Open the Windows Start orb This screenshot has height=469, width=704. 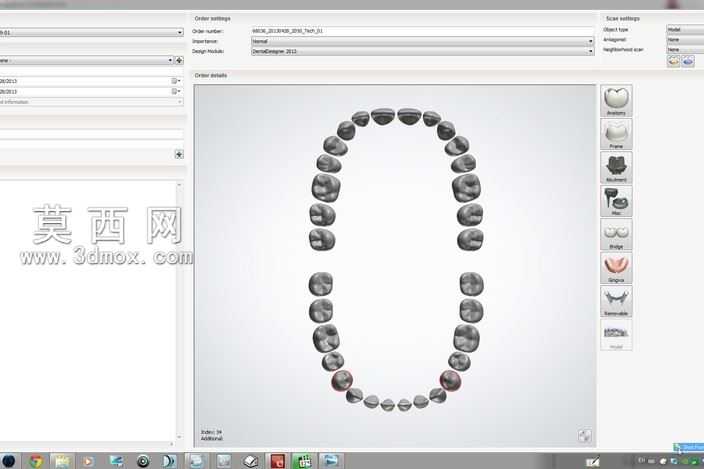click(9, 461)
